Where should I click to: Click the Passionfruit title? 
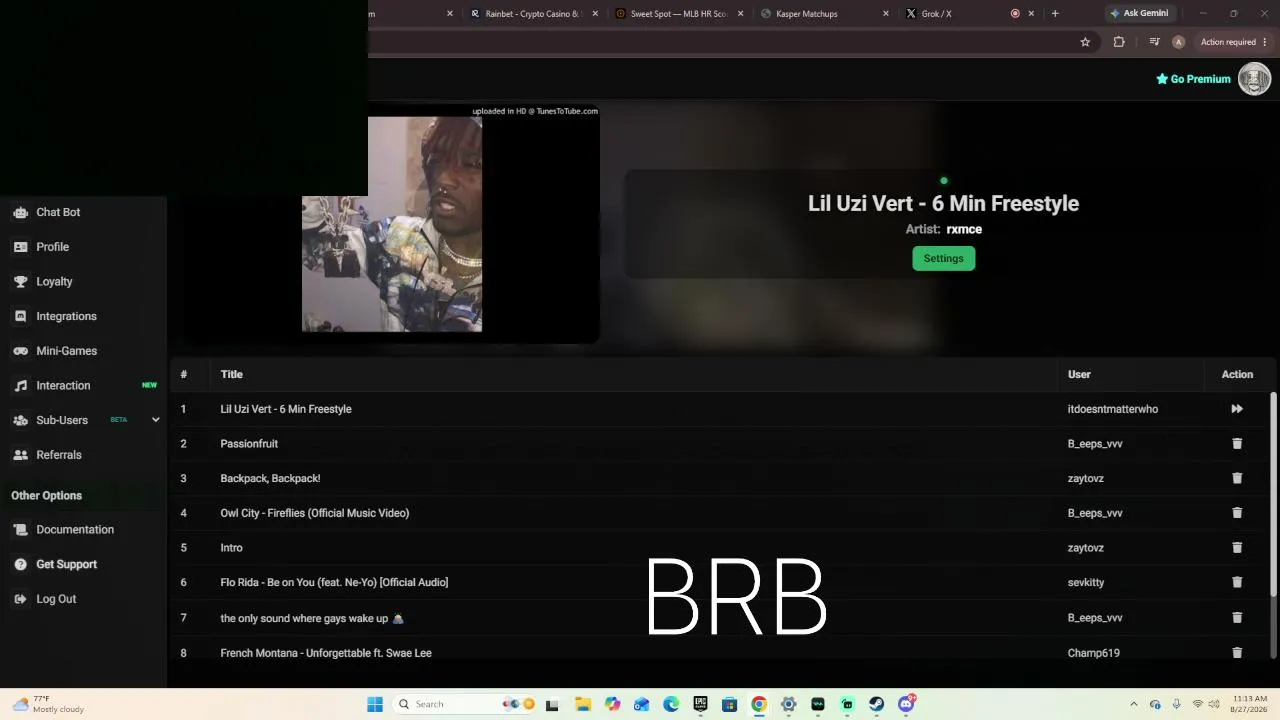249,444
